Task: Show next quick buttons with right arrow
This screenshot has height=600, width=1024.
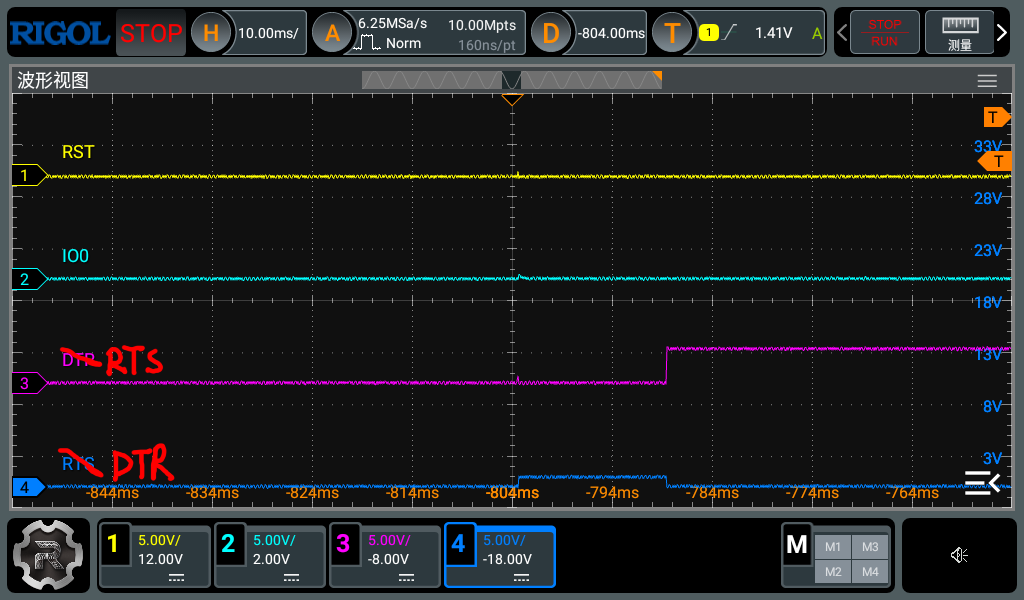Action: pyautogui.click(x=1002, y=33)
